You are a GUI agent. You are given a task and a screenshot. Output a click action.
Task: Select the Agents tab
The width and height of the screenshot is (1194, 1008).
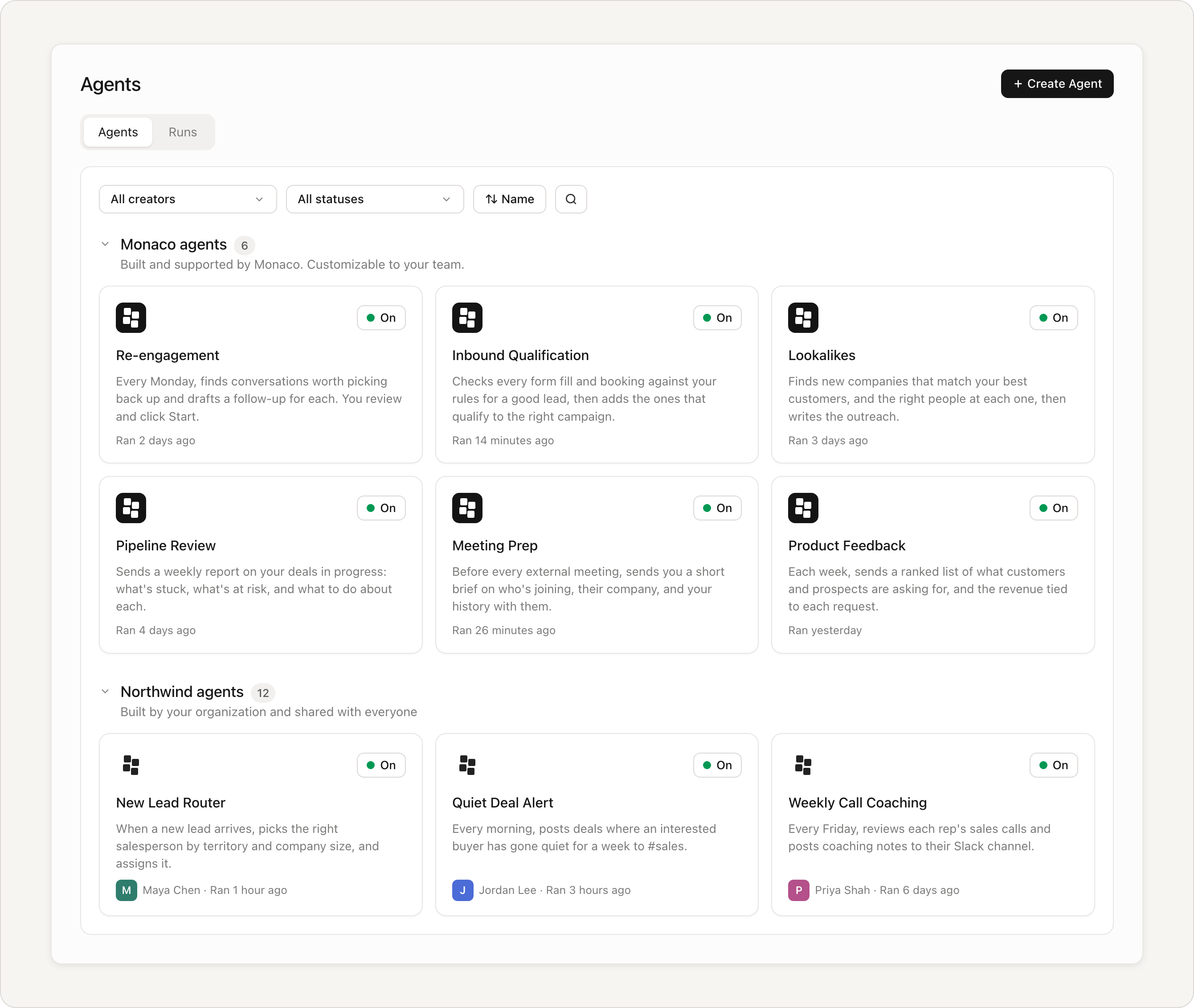118,132
